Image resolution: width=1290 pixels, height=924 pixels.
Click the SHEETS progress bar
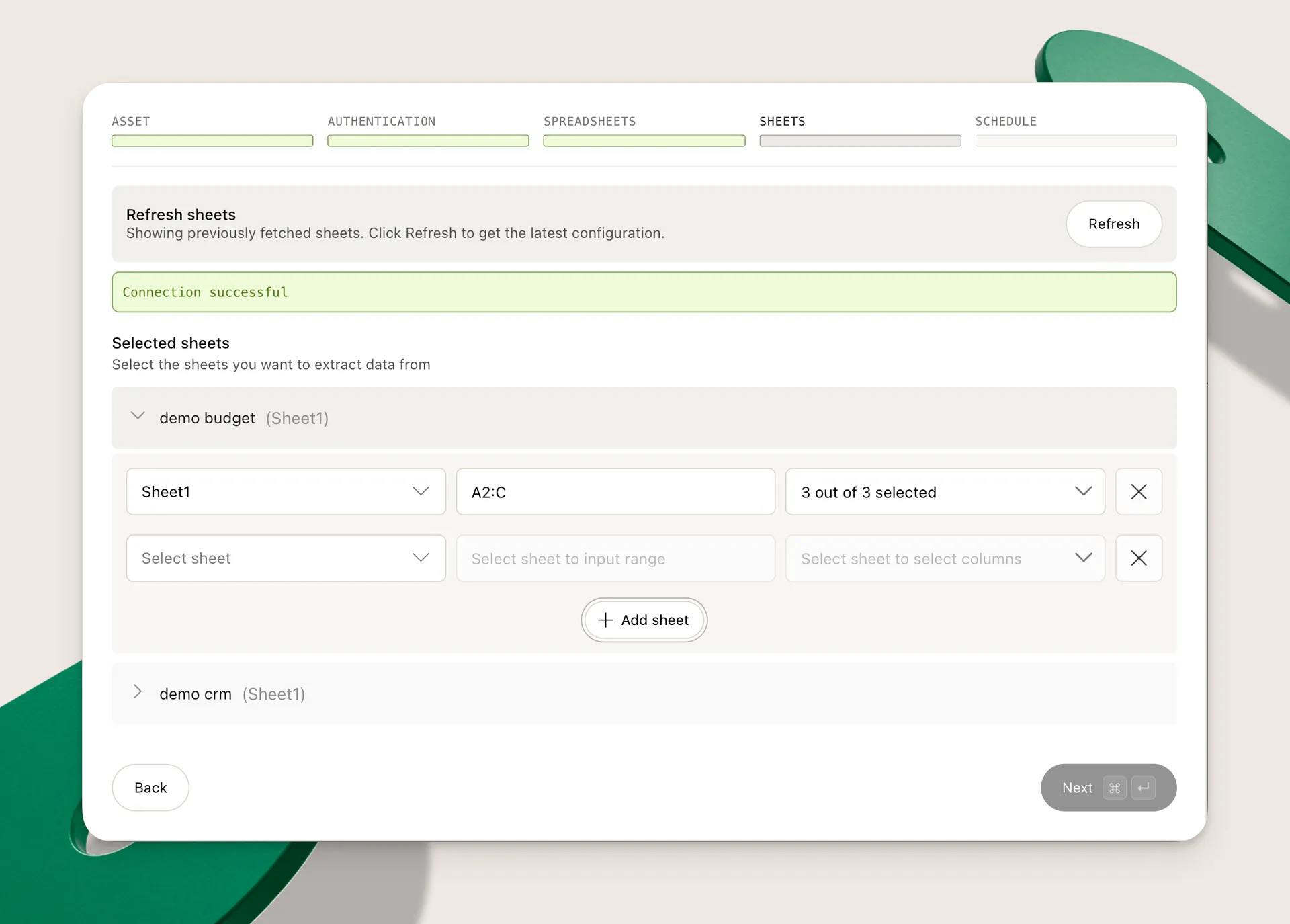click(859, 141)
